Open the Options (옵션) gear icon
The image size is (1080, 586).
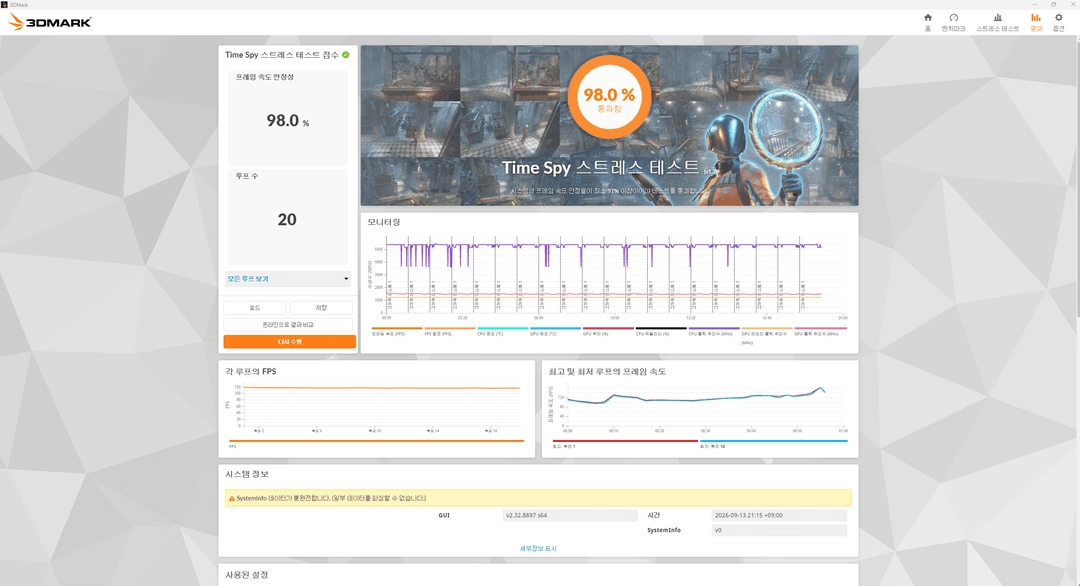(x=1059, y=22)
